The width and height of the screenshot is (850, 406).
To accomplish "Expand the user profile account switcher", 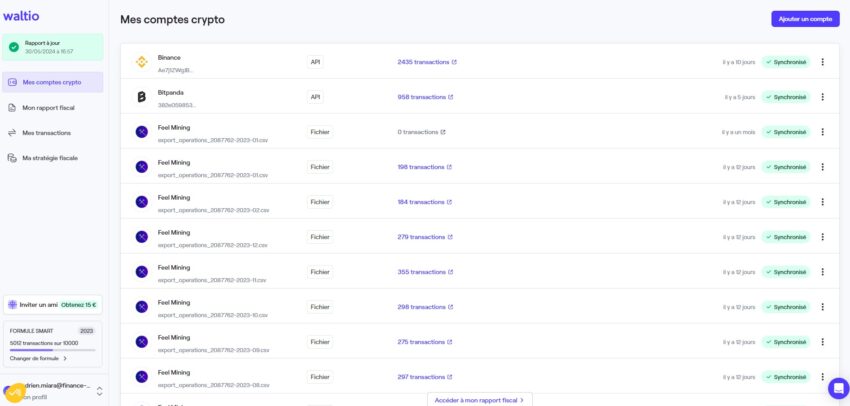I will (99, 391).
